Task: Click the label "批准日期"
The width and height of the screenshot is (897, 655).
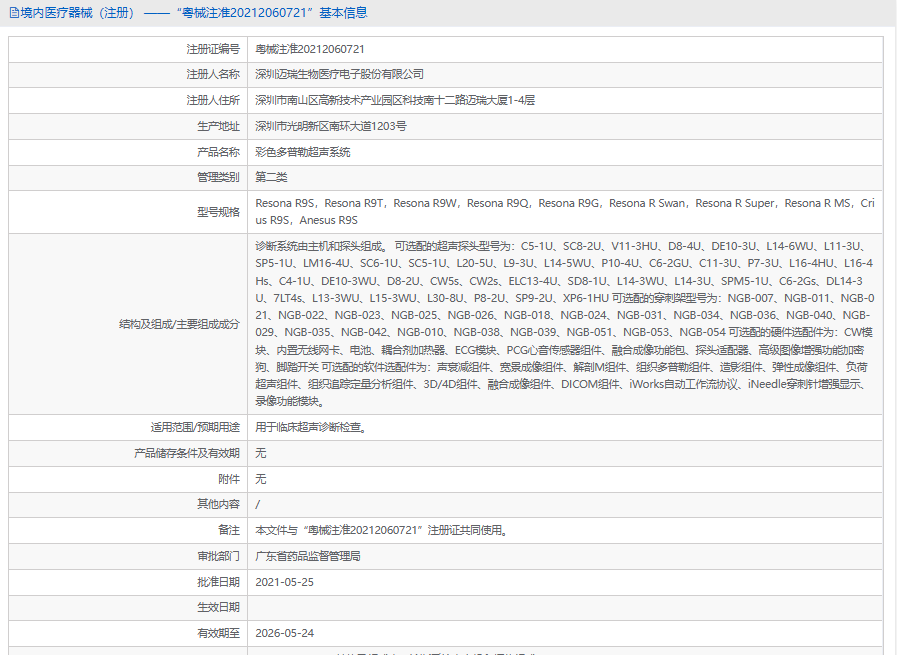Action: point(218,582)
